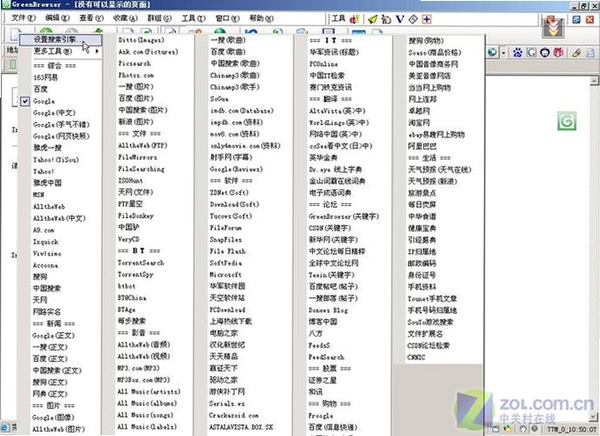The height and width of the screenshot is (436, 600).
Task: Click the V icon in the tools bar
Action: (400, 19)
